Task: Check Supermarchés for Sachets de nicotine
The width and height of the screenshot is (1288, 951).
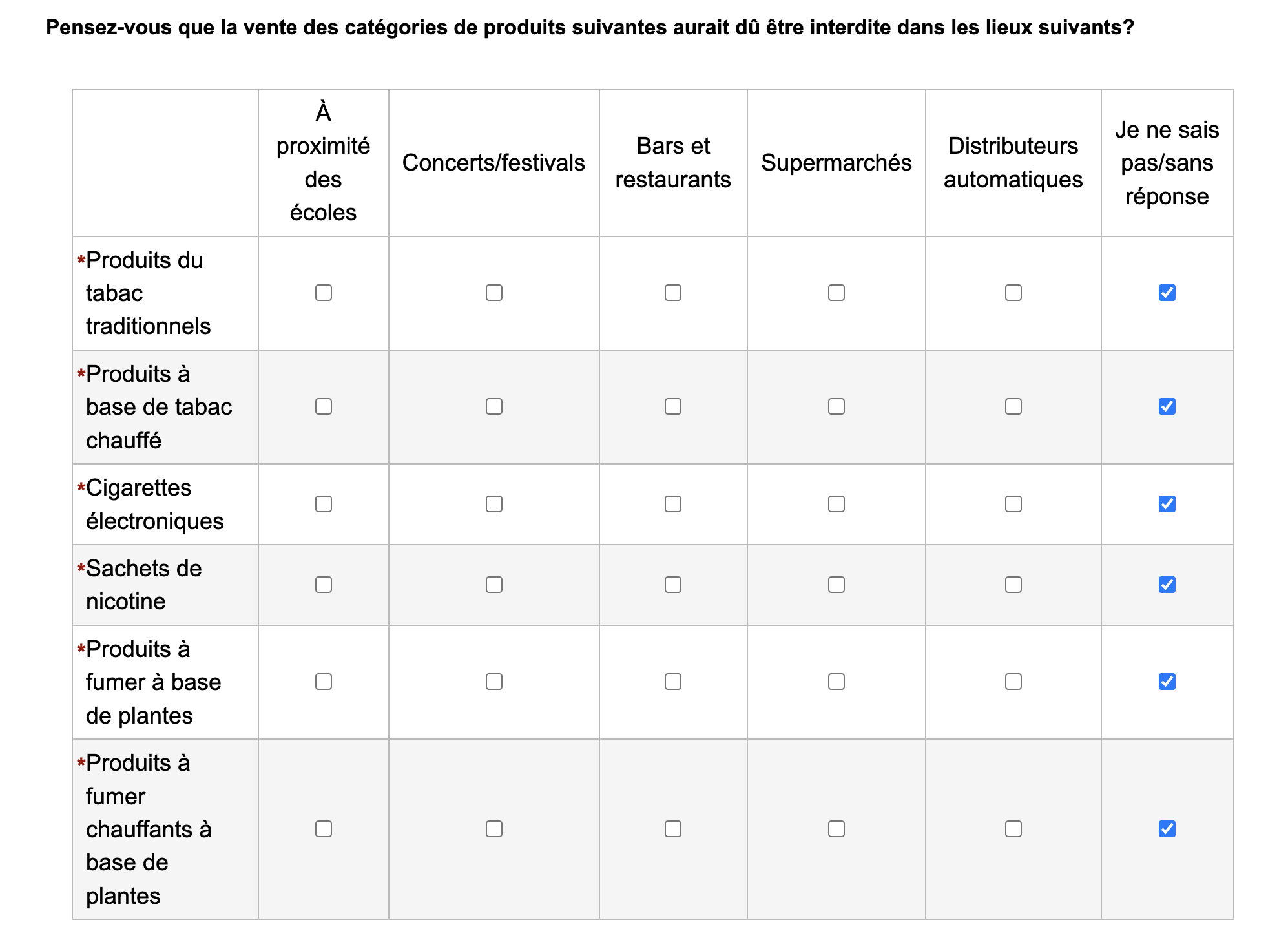Action: tap(836, 585)
